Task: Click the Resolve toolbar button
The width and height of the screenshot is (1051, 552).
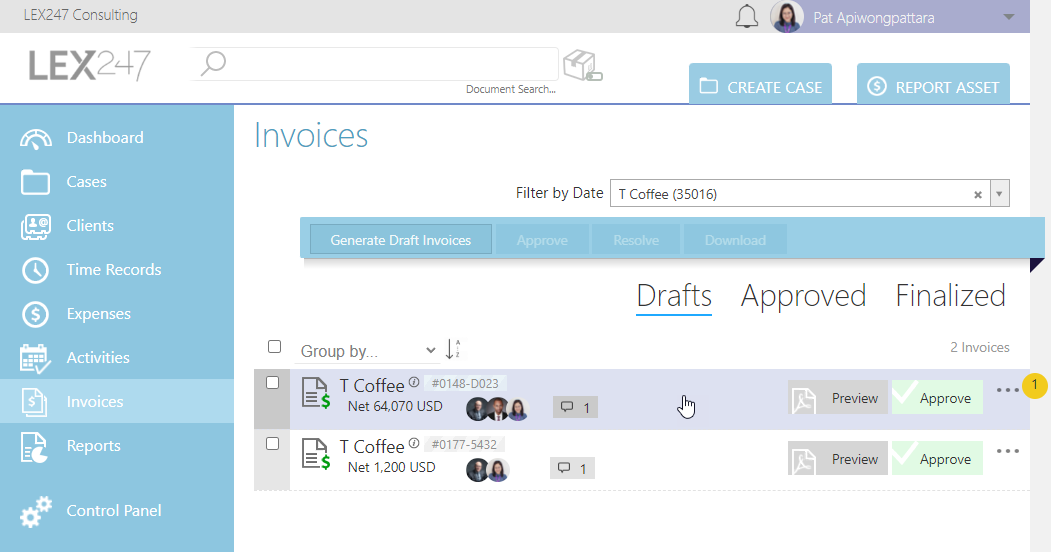Action: (x=635, y=240)
